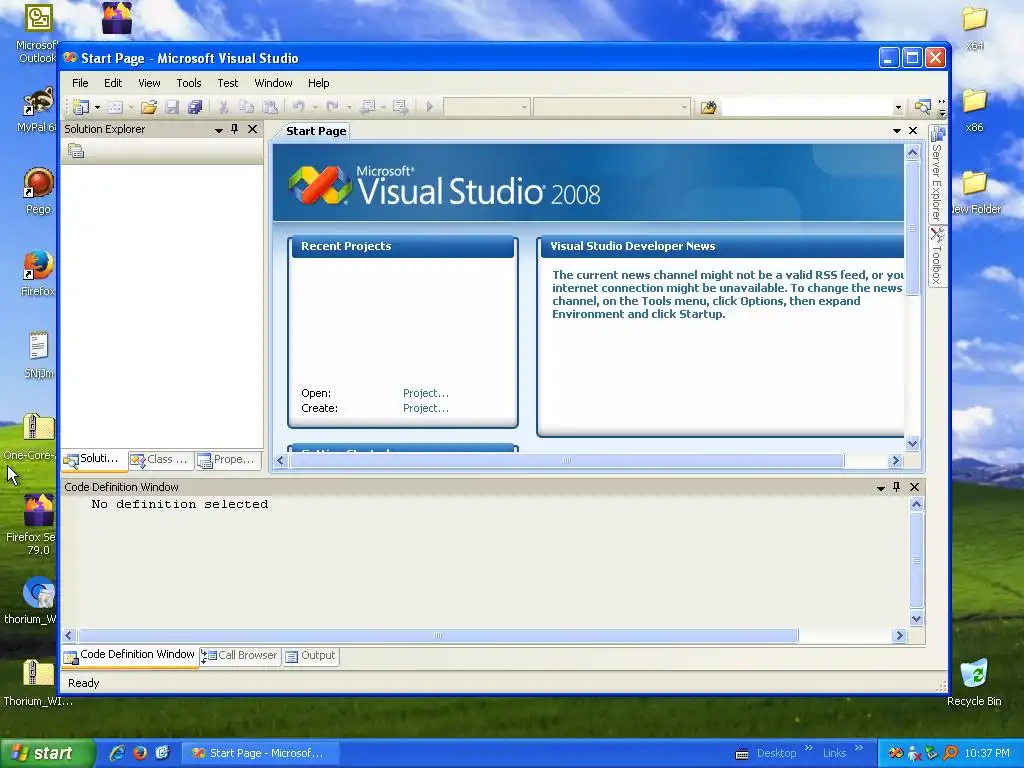Click the Find in Files toolbar icon
The height and width of the screenshot is (768, 1024).
[x=708, y=107]
